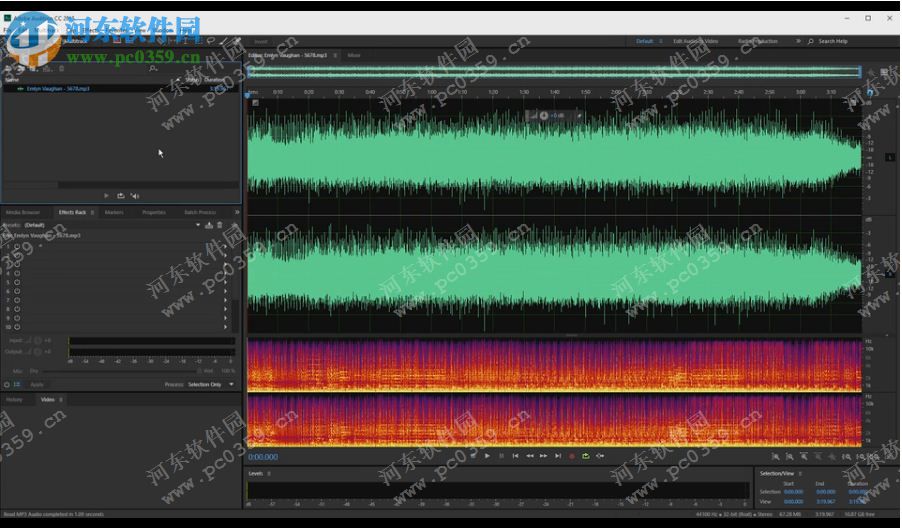
Task: Click the effects rack Input gain knob
Action: tap(38, 340)
